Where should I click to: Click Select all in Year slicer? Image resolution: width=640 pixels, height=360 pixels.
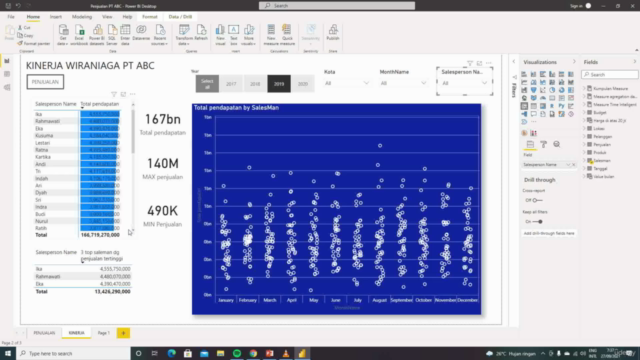coord(207,84)
